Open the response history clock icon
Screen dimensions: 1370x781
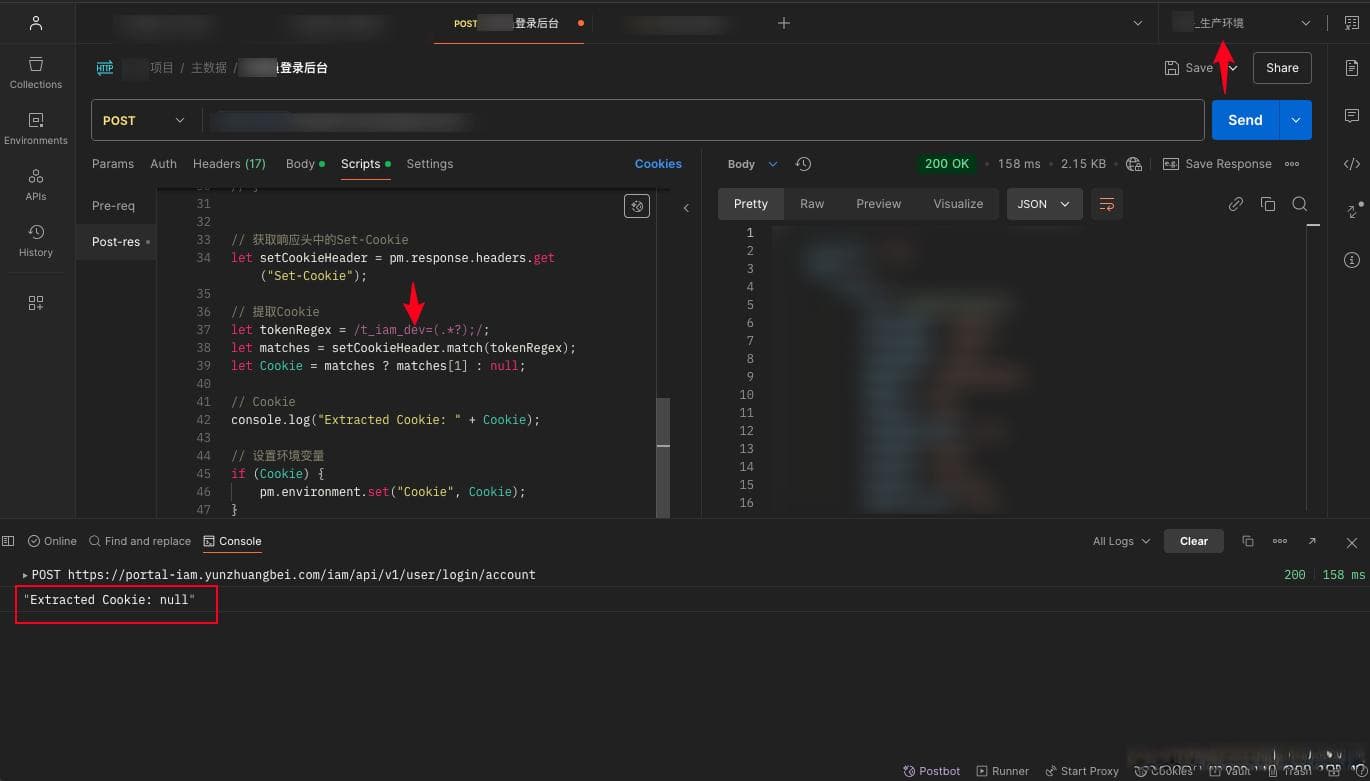point(803,164)
